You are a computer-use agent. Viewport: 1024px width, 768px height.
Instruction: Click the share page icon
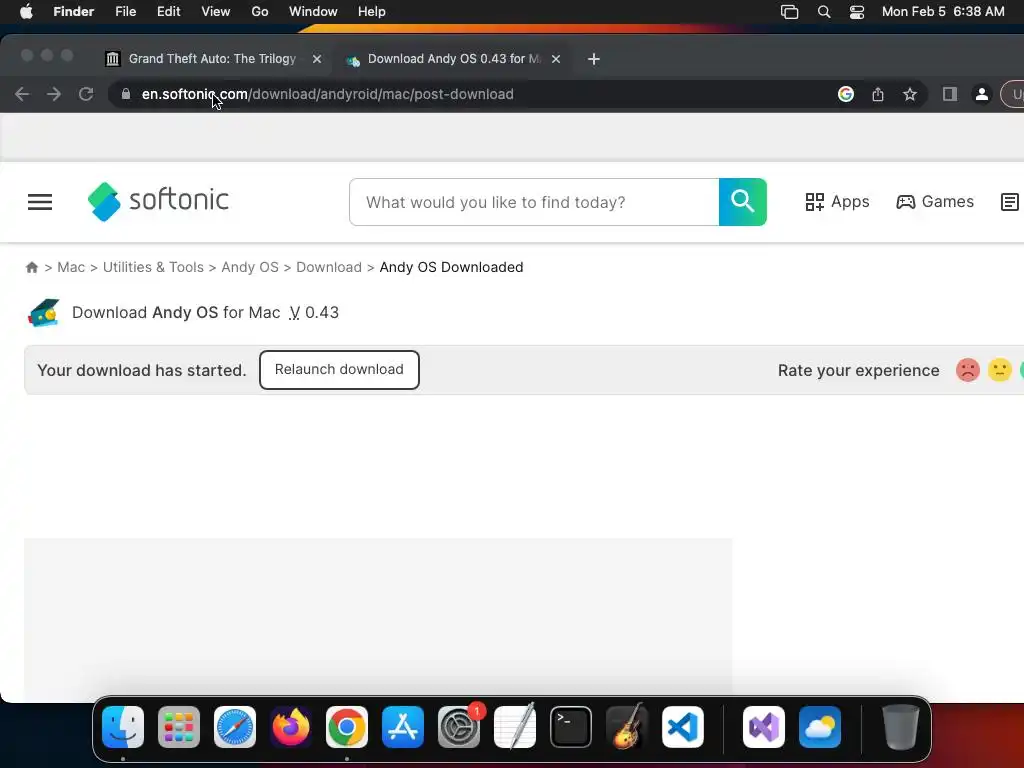(x=878, y=94)
